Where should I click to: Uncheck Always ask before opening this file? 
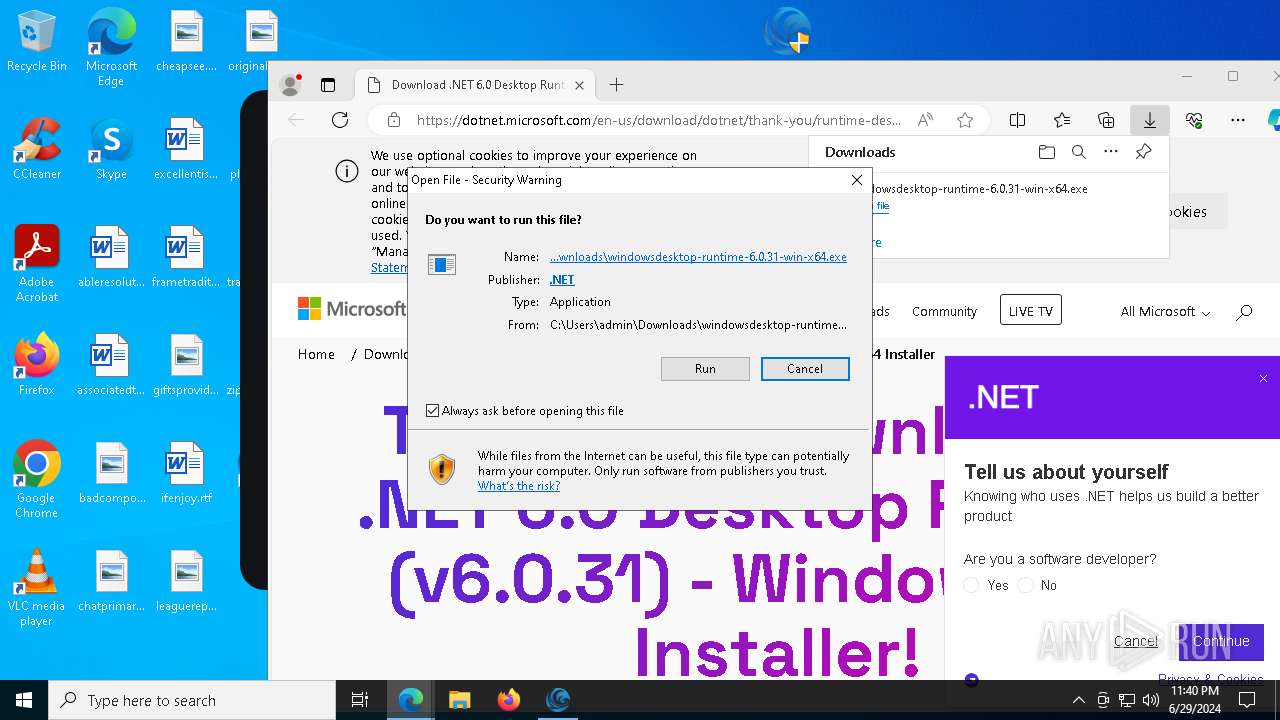(x=432, y=411)
